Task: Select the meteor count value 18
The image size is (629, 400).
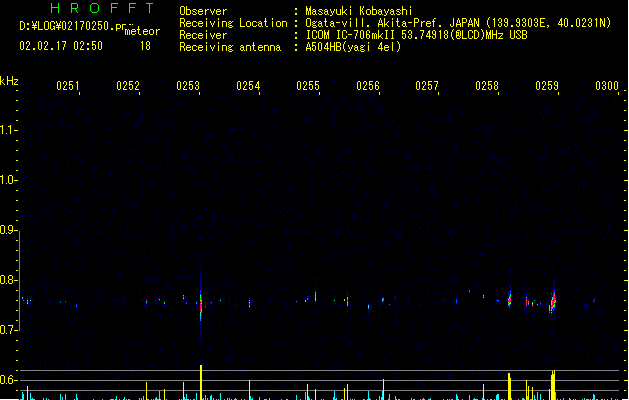Action: pyautogui.click(x=145, y=46)
